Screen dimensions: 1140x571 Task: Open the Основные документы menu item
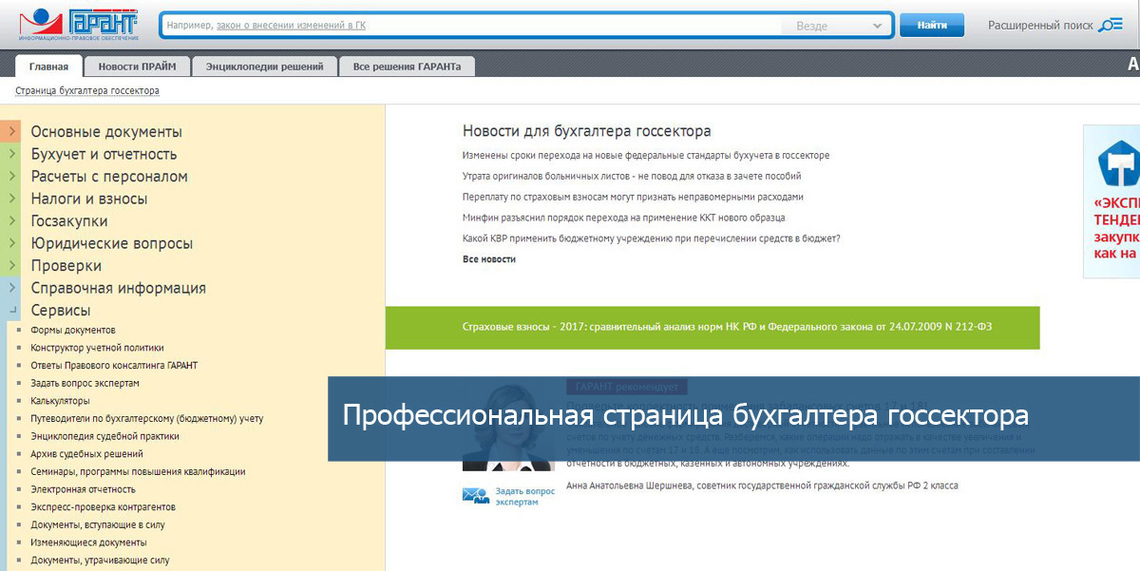coord(106,132)
